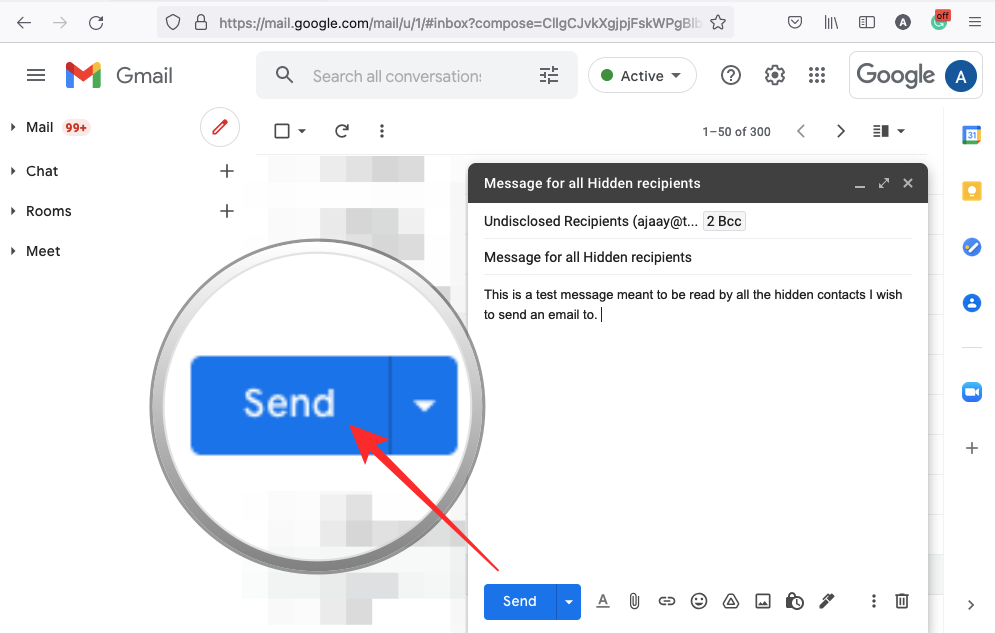This screenshot has height=633, width=995.
Task: Discard the draft with the trash icon
Action: click(902, 601)
